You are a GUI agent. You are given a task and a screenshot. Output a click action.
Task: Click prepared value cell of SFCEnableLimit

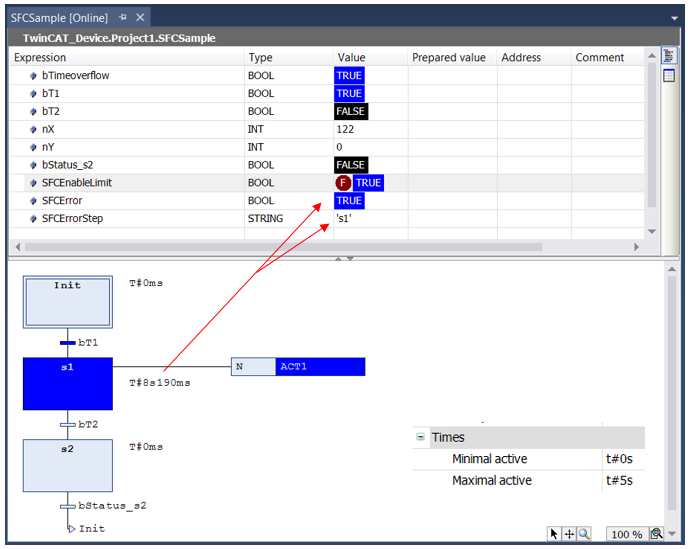453,183
